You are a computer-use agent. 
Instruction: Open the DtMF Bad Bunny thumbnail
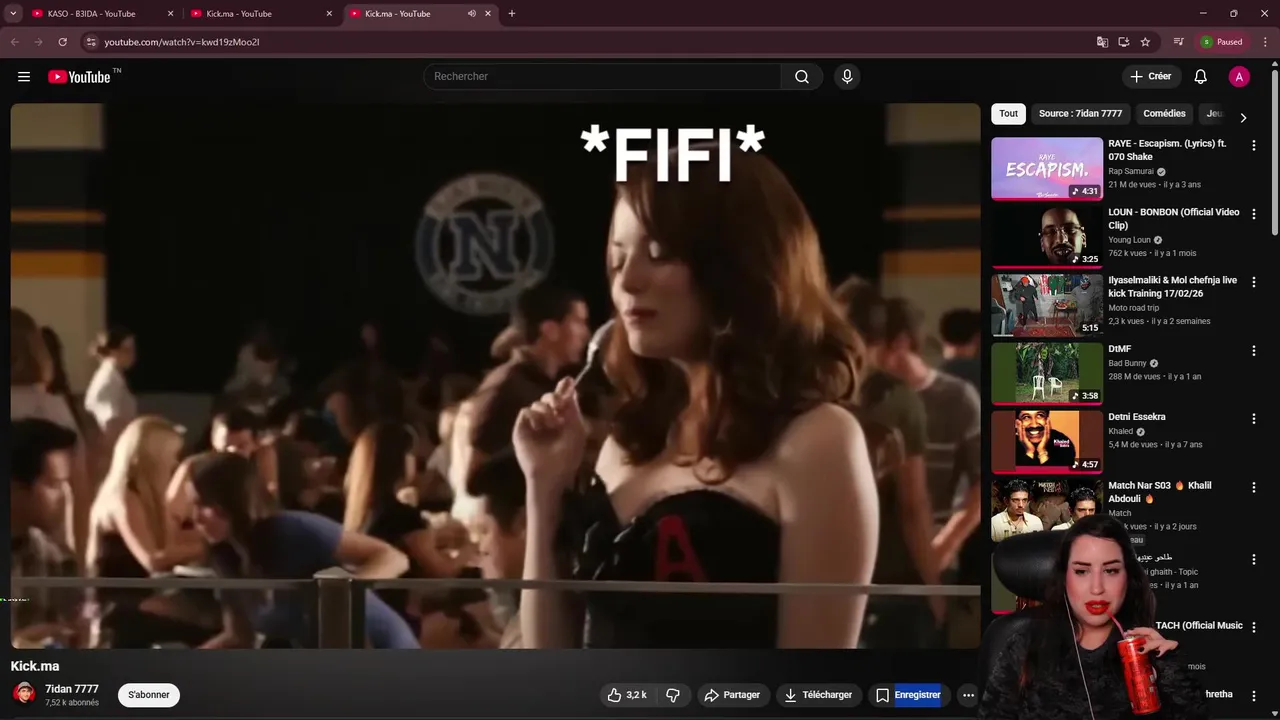click(1047, 374)
